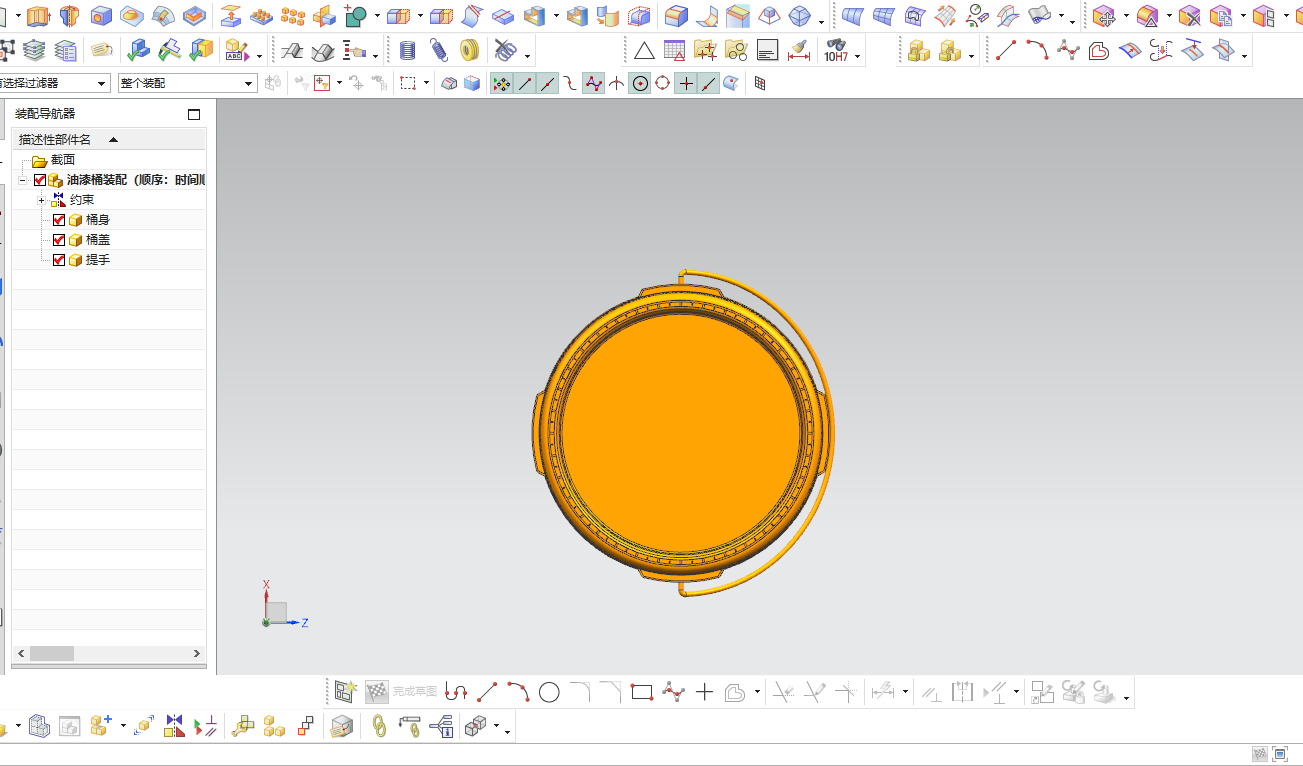Click the triangle icon left of the table icon

[644, 50]
